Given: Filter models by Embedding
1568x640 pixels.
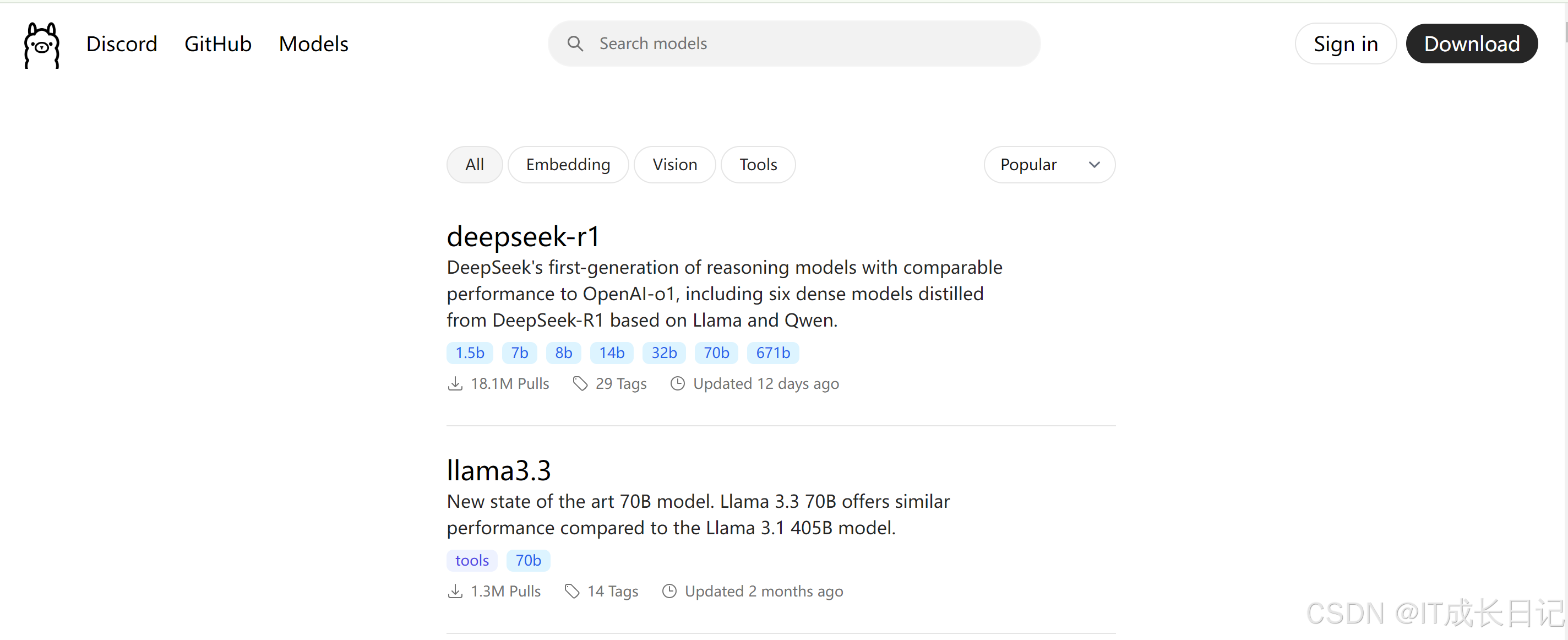Looking at the screenshot, I should point(567,165).
